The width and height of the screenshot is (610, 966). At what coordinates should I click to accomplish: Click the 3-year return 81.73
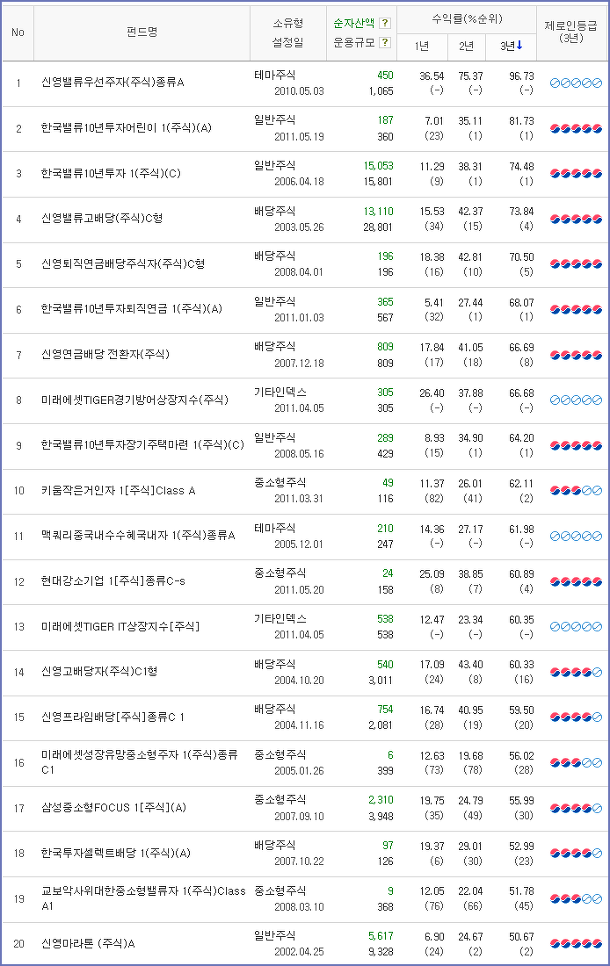pos(521,121)
